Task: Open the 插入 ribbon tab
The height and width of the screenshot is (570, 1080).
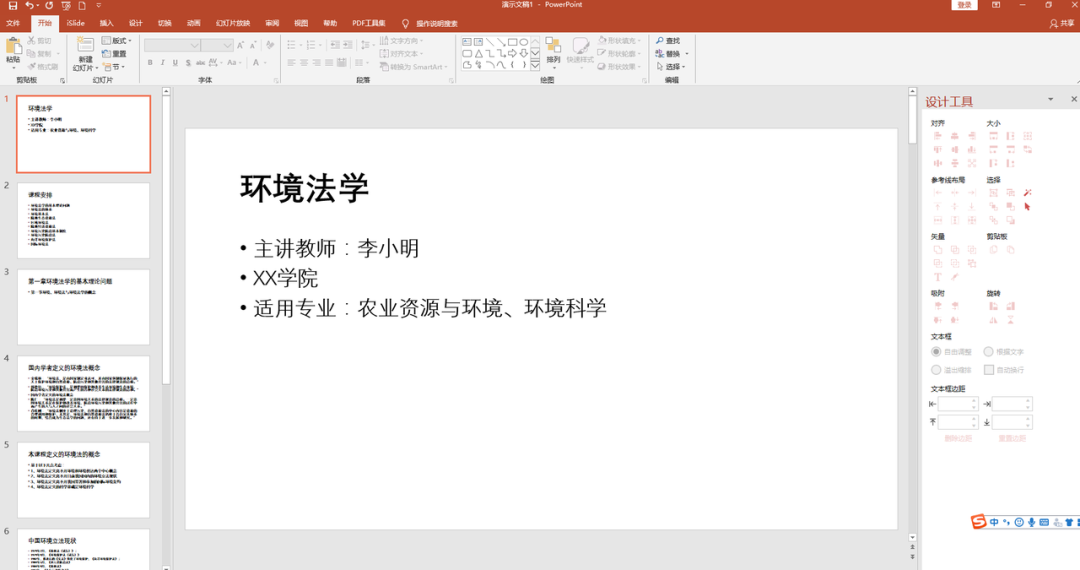Action: tap(106, 23)
